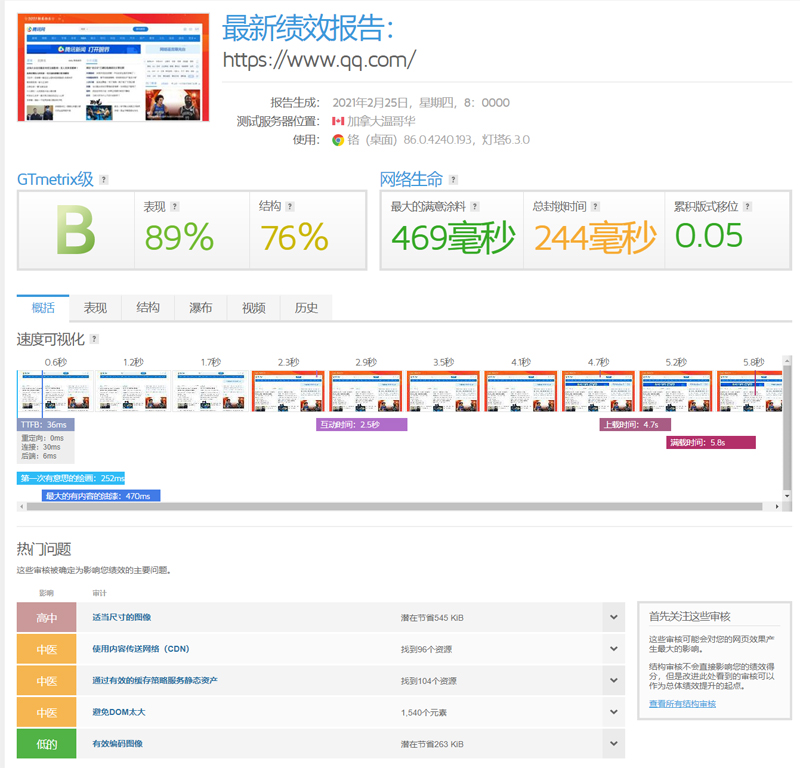
Task: Expand the 适当尺寸的图像 audit row
Action: [613, 617]
